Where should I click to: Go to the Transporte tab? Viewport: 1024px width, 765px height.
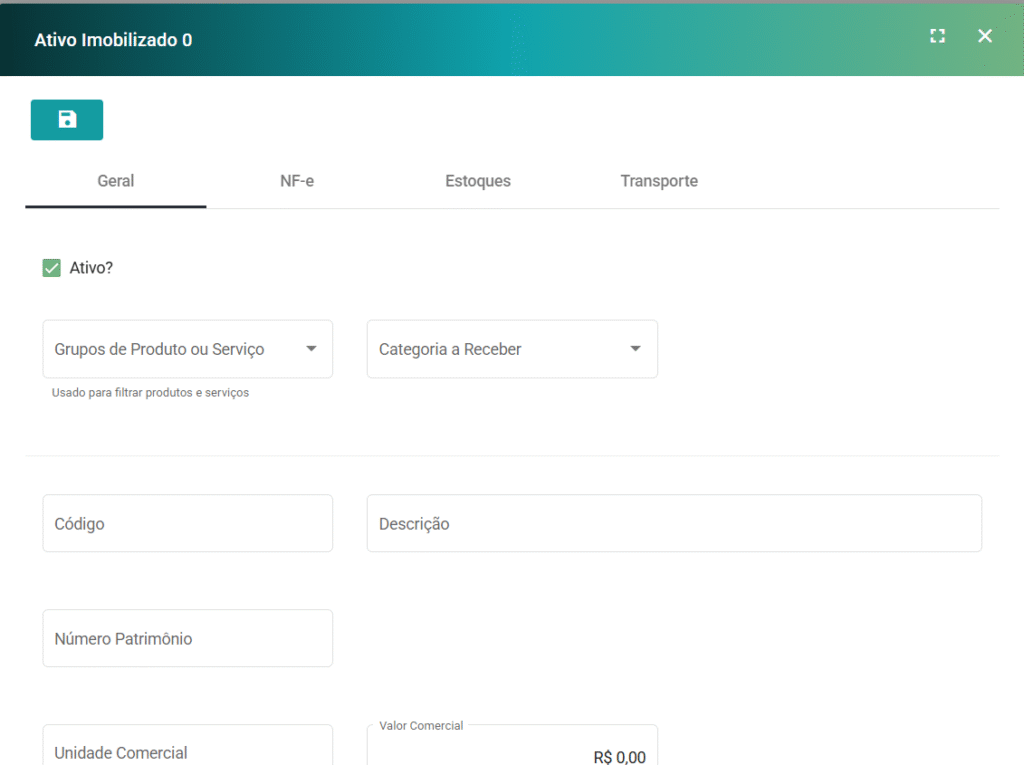[659, 181]
